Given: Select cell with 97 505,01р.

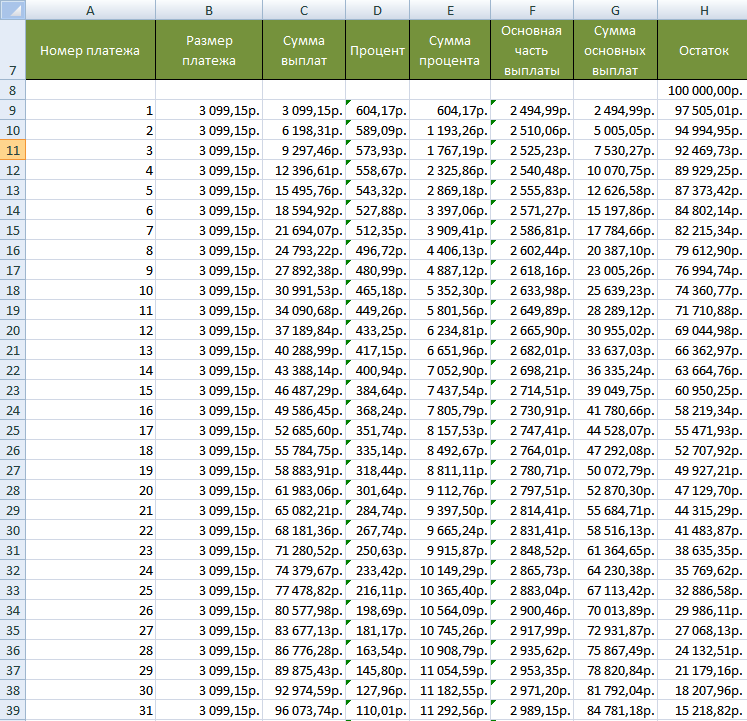Looking at the screenshot, I should tap(703, 110).
